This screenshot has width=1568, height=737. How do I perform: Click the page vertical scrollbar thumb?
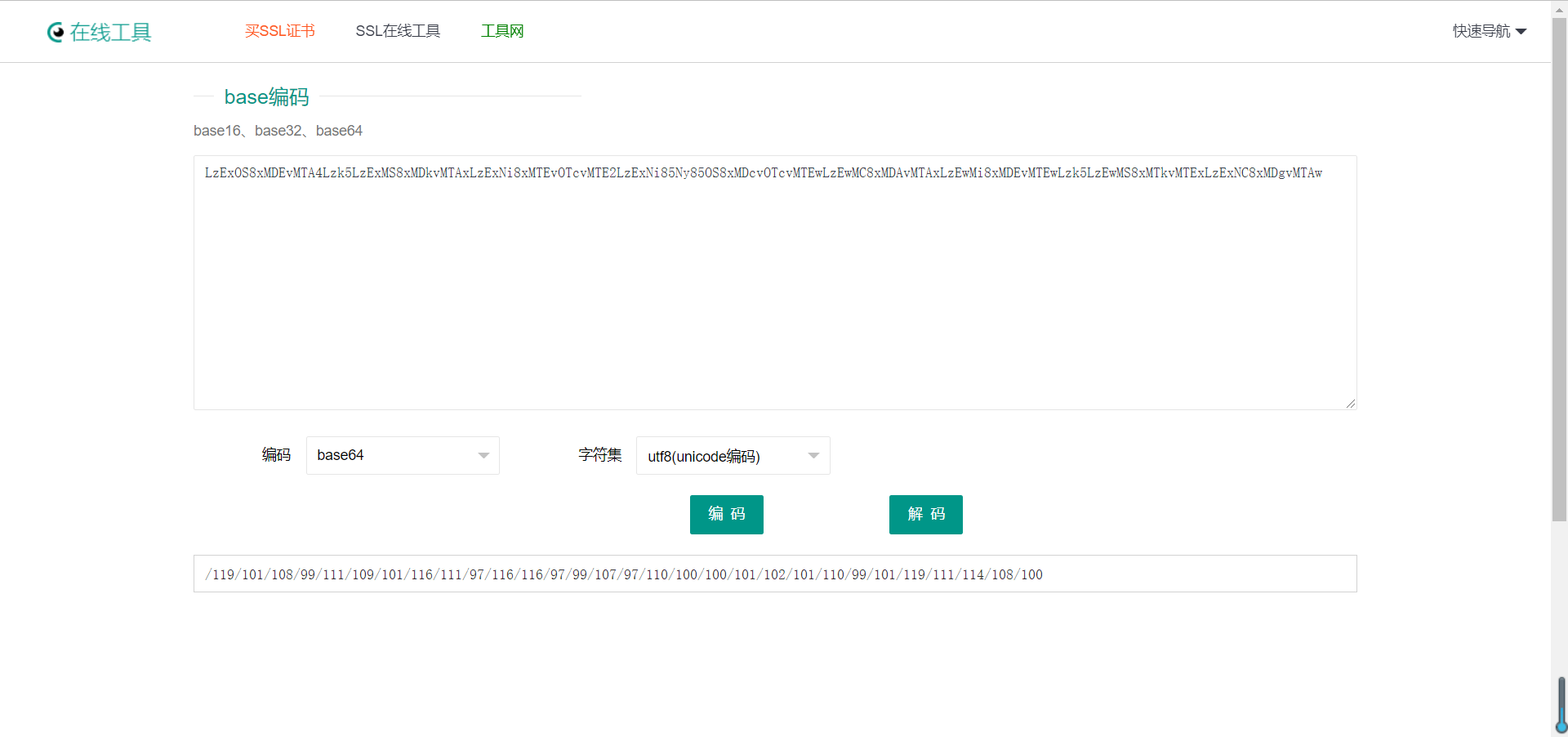pyautogui.click(x=1559, y=270)
